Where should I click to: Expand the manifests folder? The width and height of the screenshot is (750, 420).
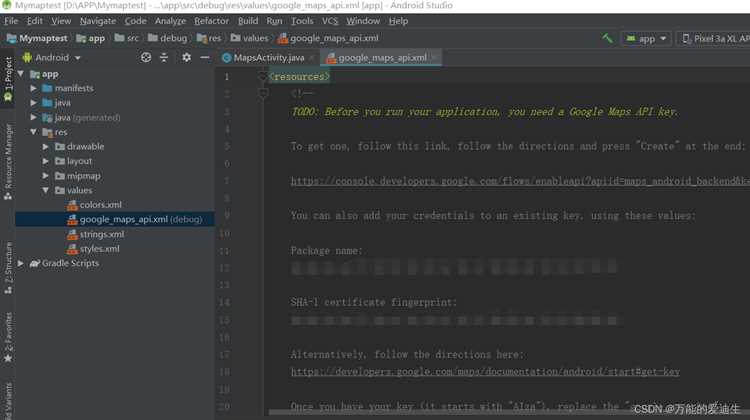tap(33, 88)
